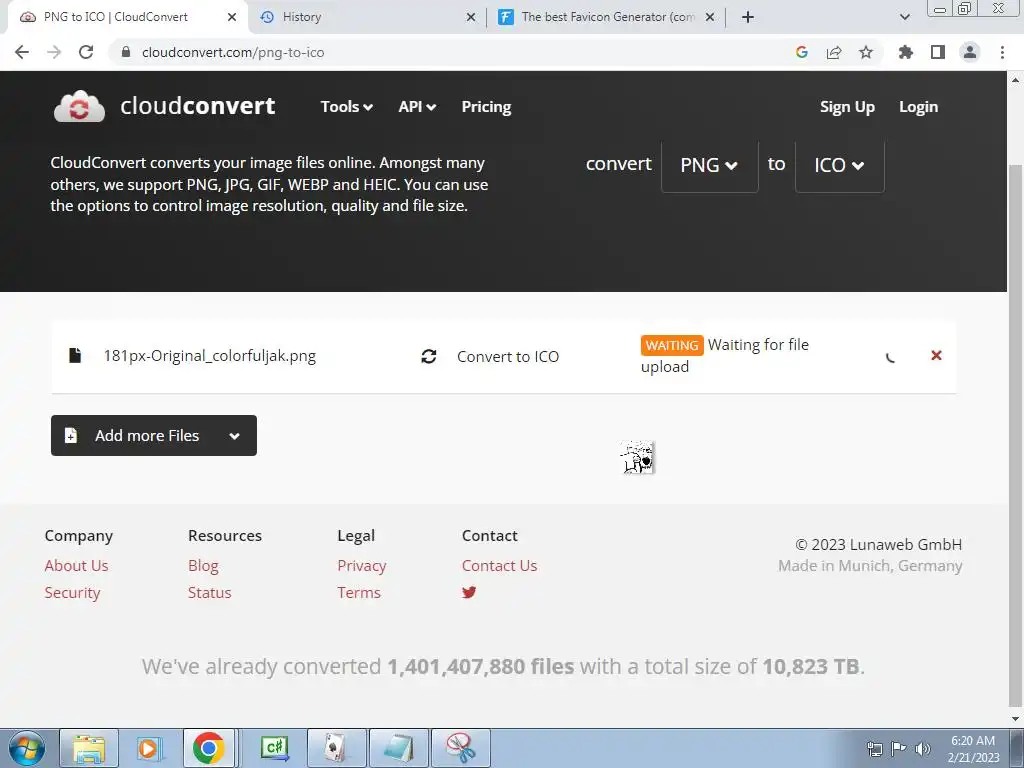1024x768 pixels.
Task: Reload the page
Action: pos(86,52)
